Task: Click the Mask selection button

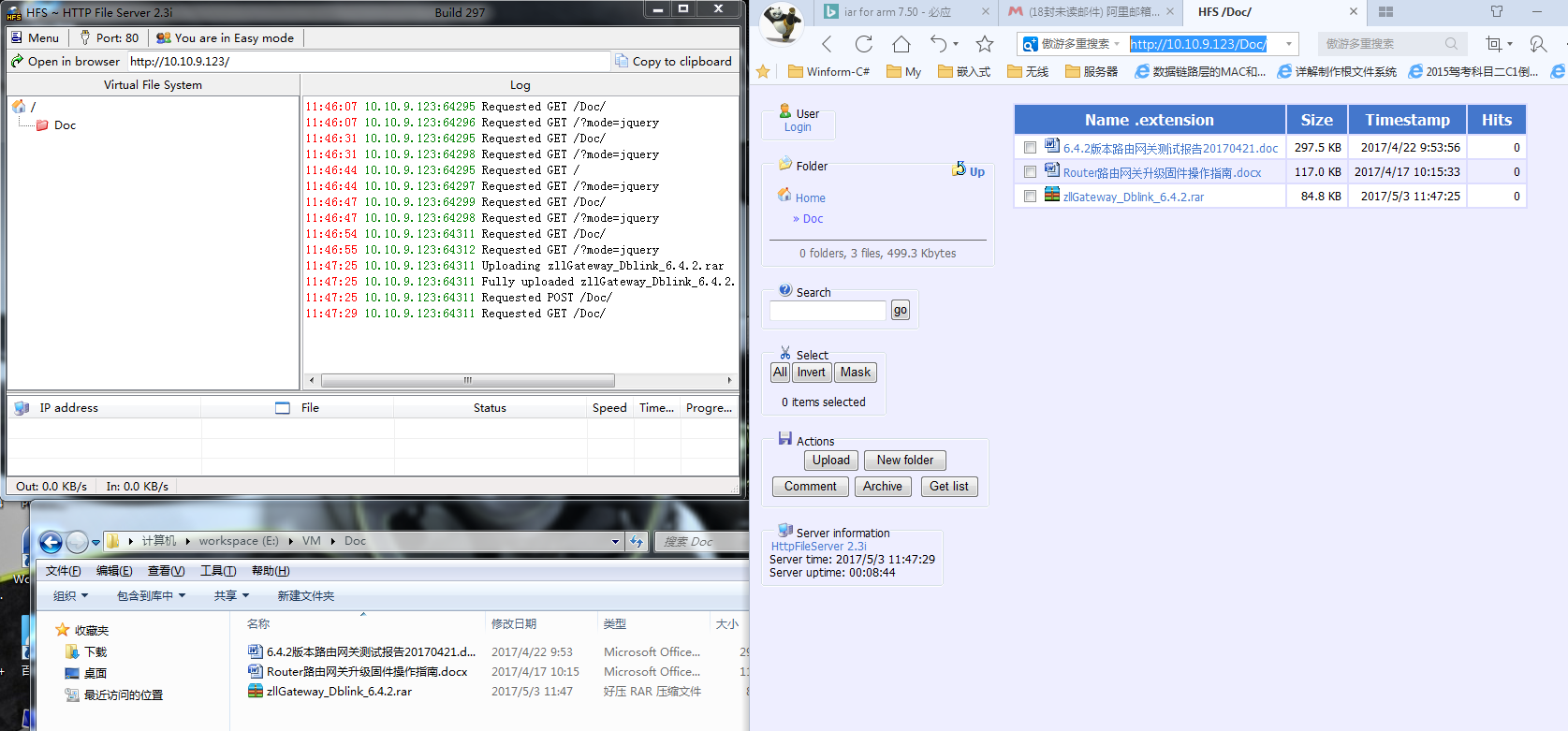Action: (x=856, y=373)
